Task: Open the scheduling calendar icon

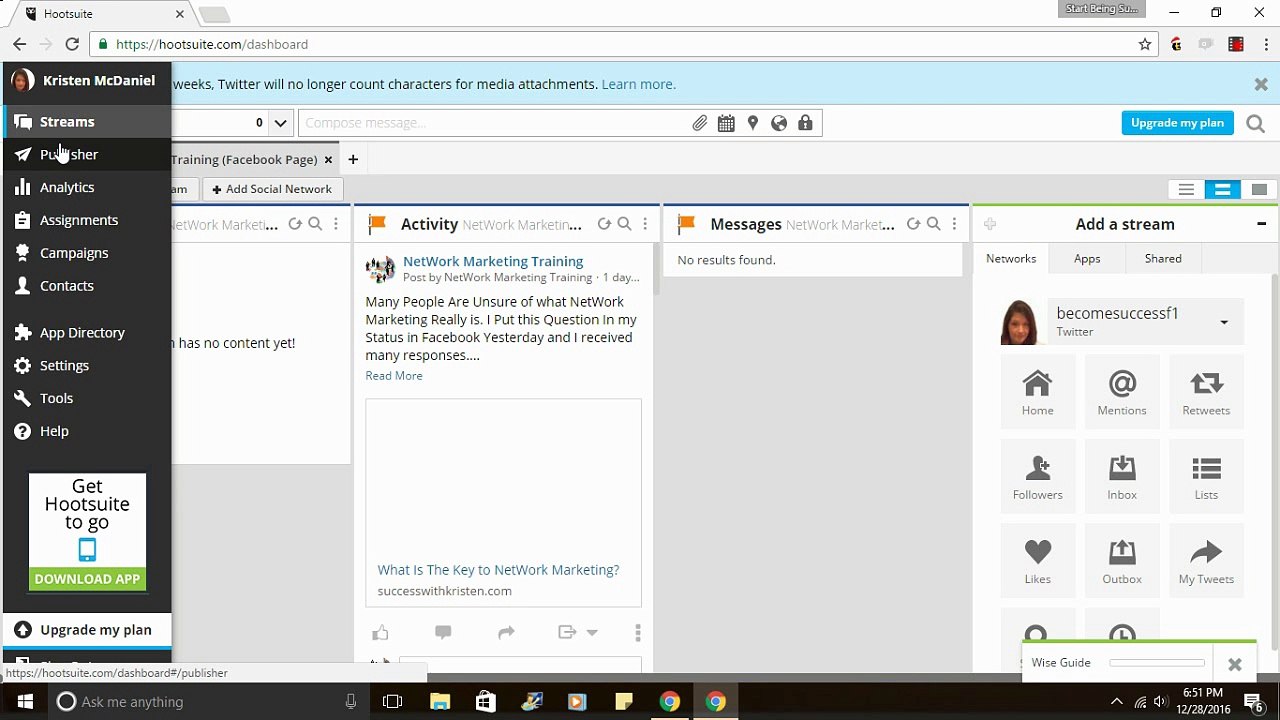Action: [x=726, y=123]
